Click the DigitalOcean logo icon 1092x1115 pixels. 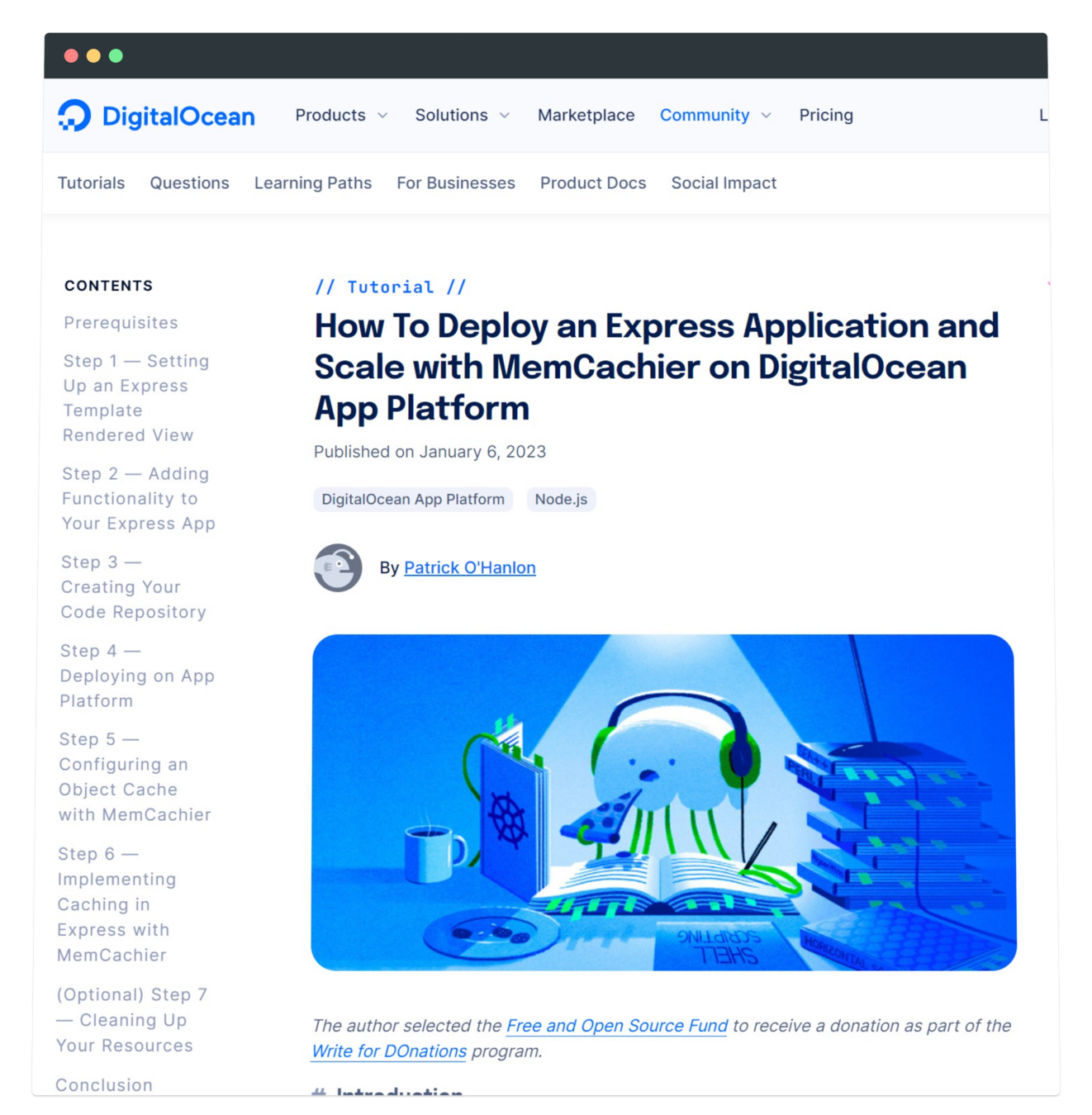coord(74,116)
